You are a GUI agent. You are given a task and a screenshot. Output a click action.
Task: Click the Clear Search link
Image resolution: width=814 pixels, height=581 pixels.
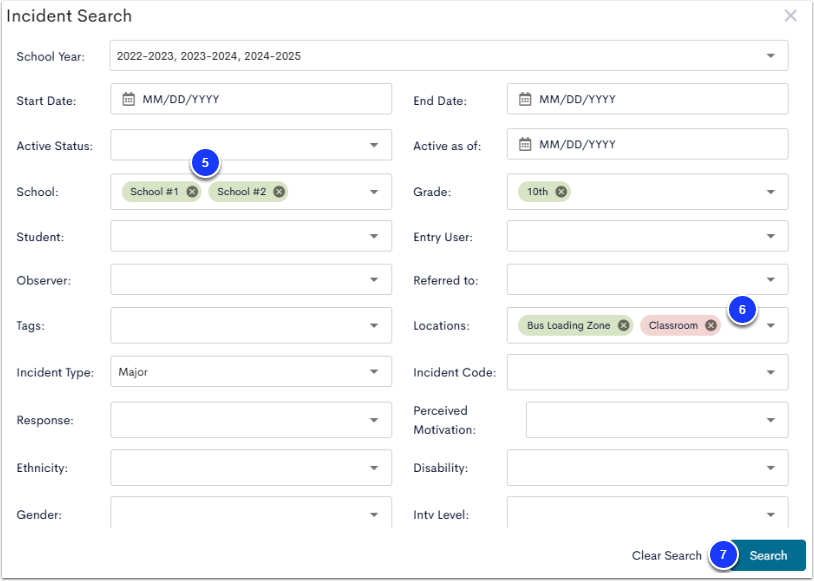click(666, 556)
